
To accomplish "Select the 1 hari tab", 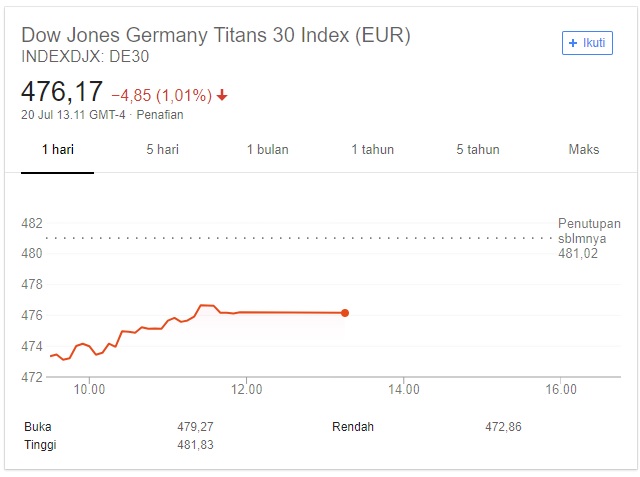I will (x=57, y=150).
